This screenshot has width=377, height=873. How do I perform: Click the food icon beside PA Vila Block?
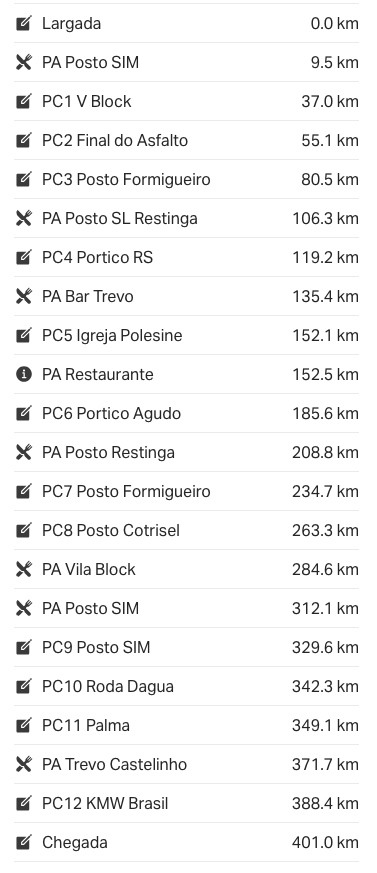click(23, 569)
